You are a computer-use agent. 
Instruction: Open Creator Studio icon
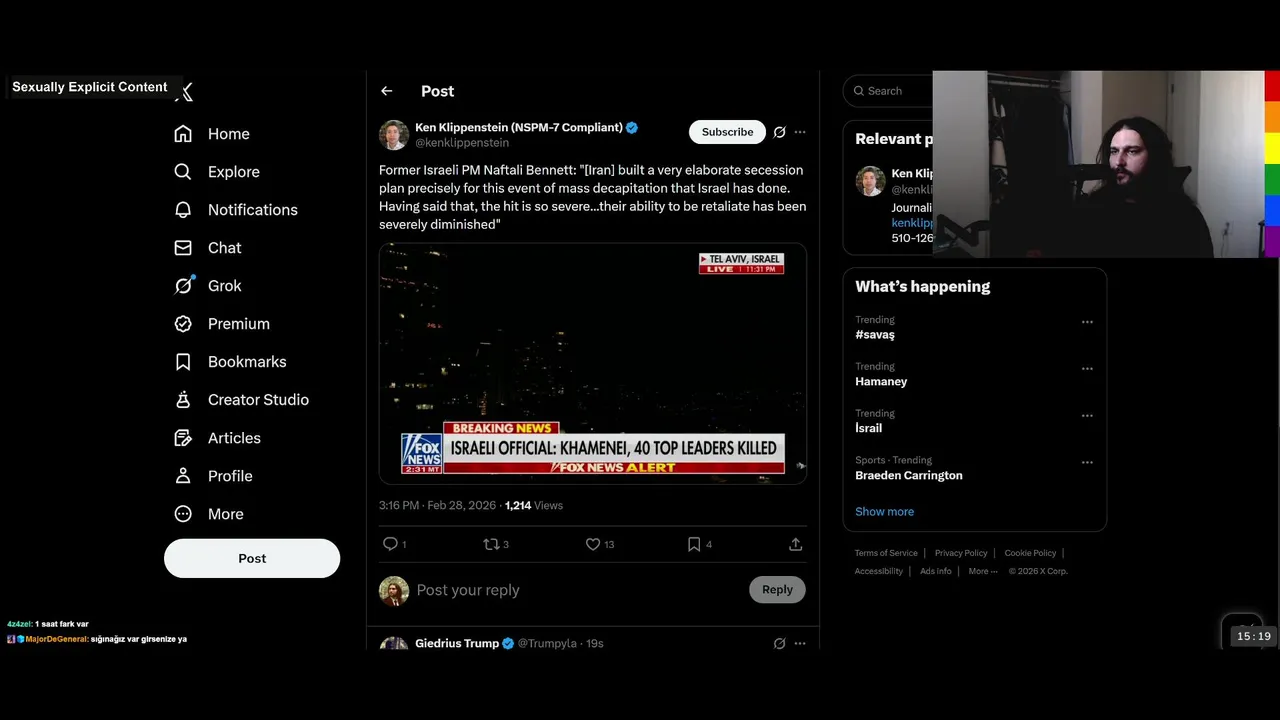point(183,400)
